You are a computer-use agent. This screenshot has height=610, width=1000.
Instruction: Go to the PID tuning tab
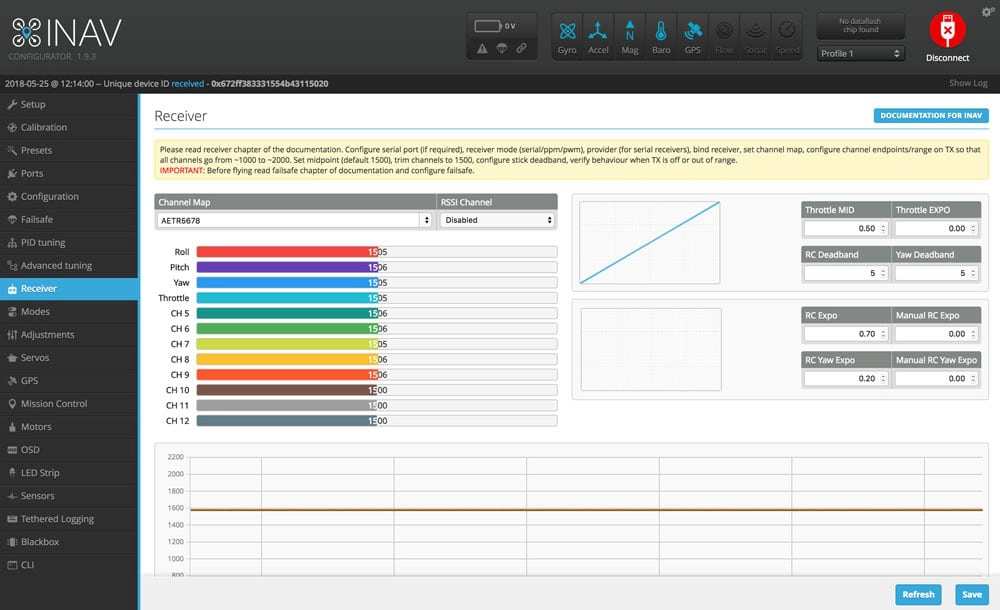click(69, 242)
